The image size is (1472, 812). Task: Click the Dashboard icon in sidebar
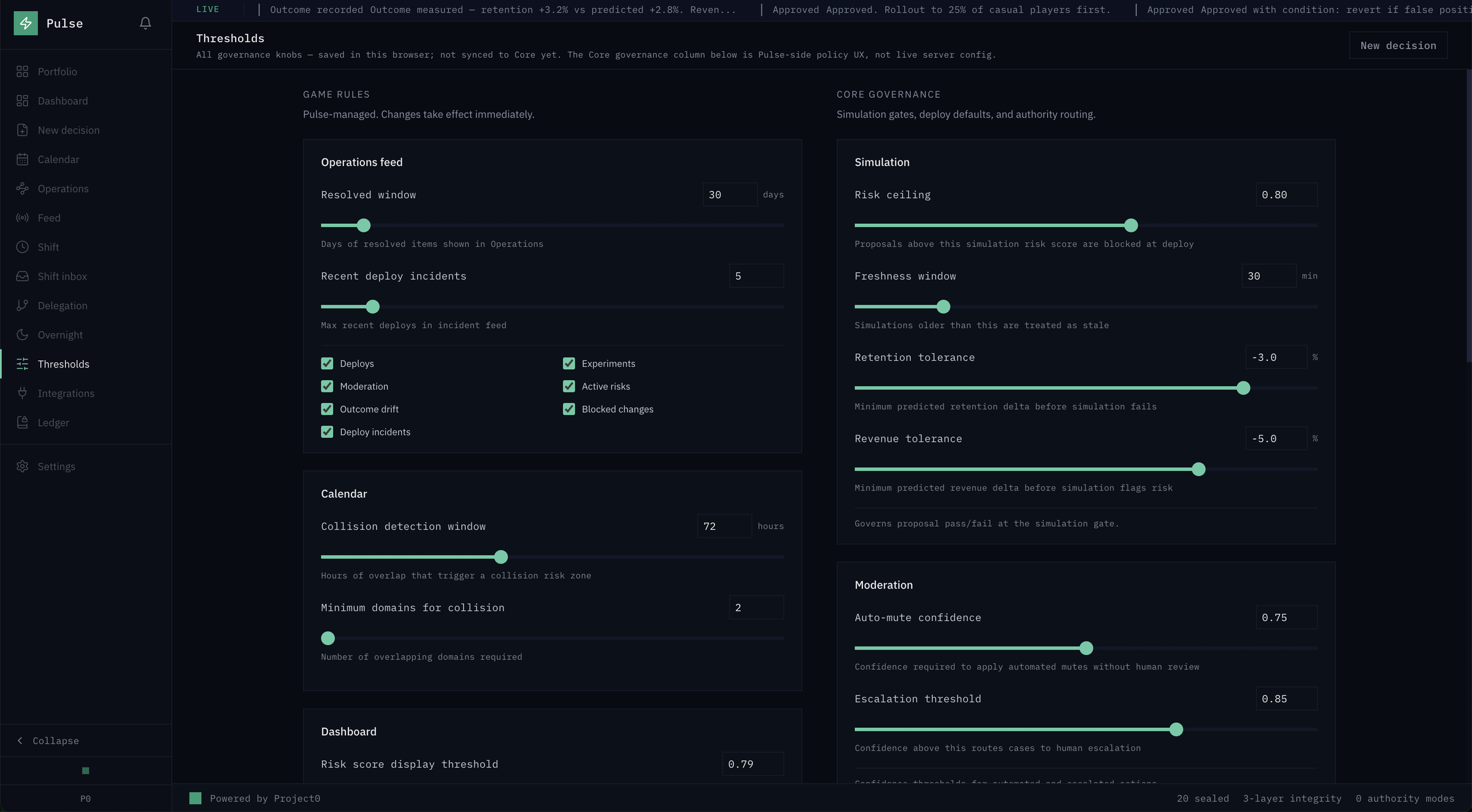pos(23,101)
